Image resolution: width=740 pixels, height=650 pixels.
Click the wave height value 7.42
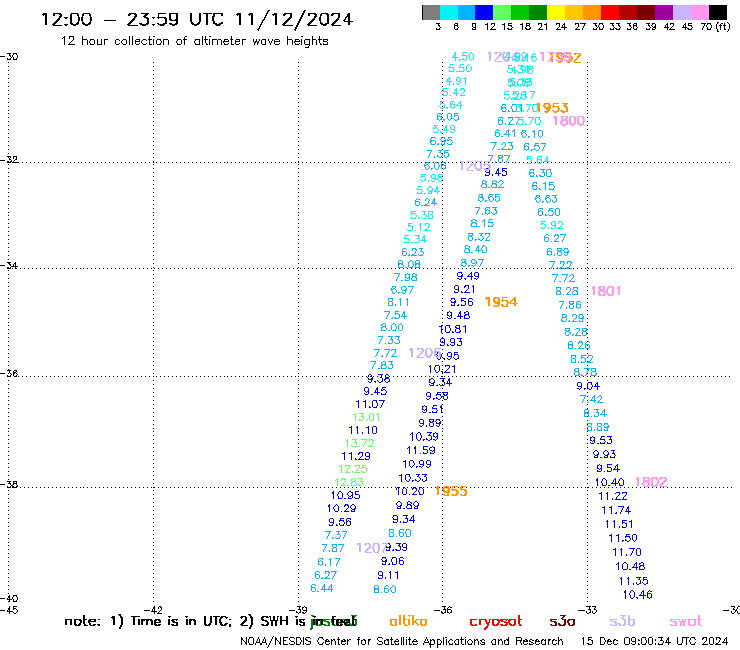591,399
